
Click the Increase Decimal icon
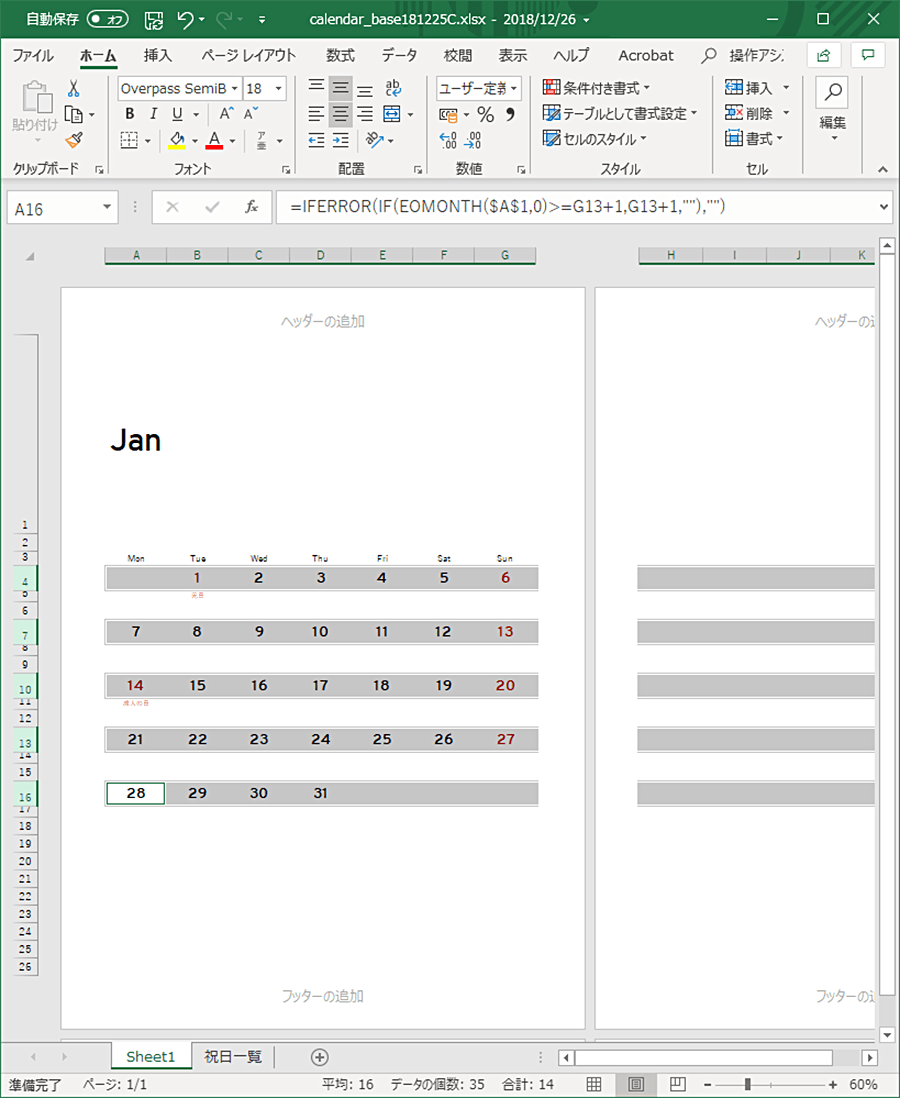click(448, 140)
